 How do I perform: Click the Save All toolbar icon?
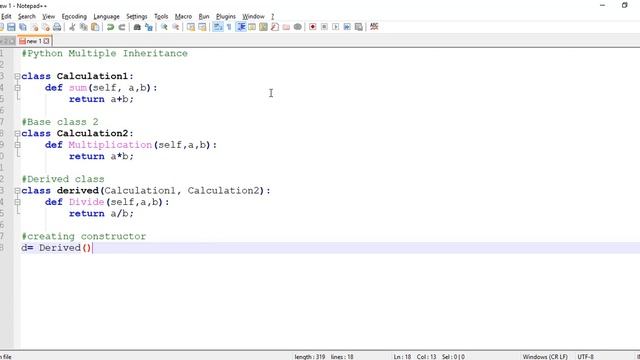23,27
